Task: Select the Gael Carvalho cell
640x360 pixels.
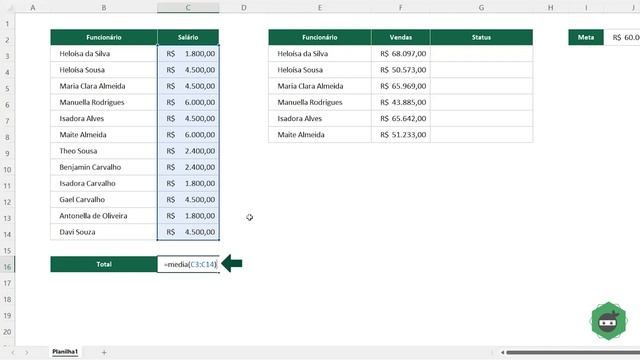Action: [x=104, y=200]
